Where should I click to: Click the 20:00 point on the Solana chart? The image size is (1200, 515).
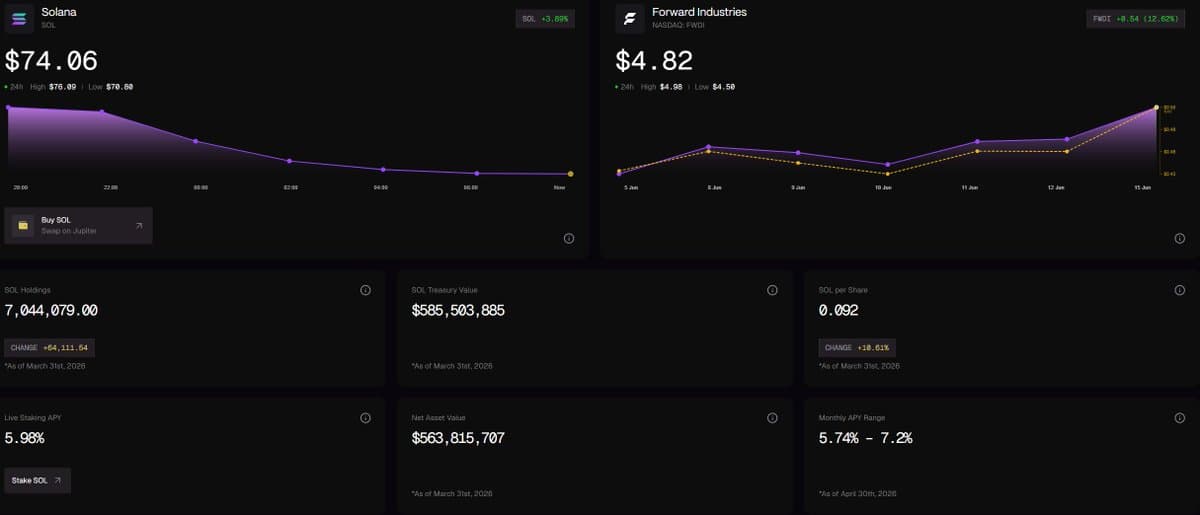point(8,107)
